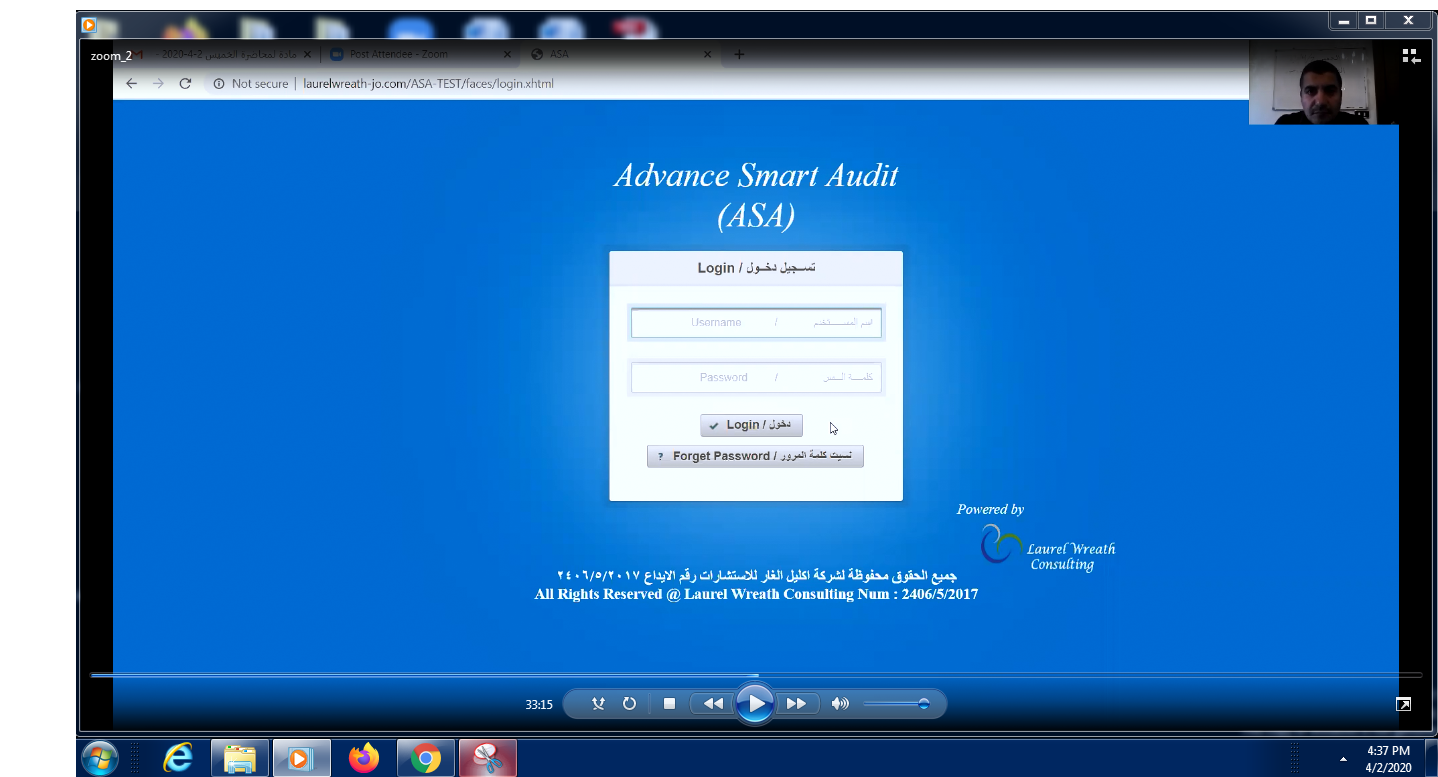Turn on repeat in the player controls
Image resolution: width=1438 pixels, height=777 pixels.
point(629,704)
